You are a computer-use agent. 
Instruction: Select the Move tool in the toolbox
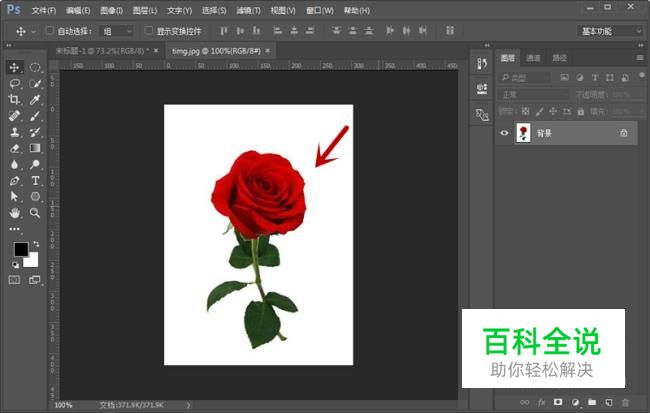14,67
